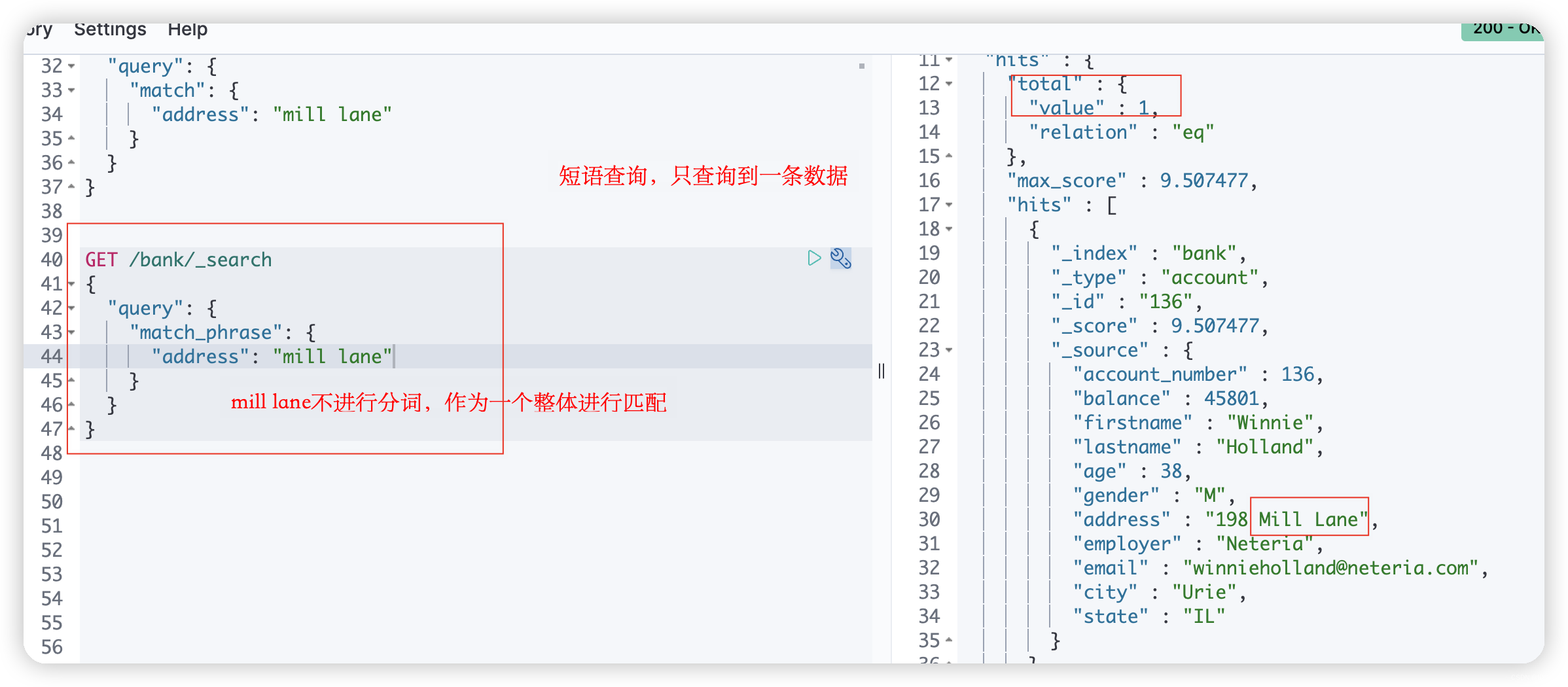This screenshot has width=1568, height=687.
Task: Click "lastname" : "Holland" line
Action: coord(1198,447)
